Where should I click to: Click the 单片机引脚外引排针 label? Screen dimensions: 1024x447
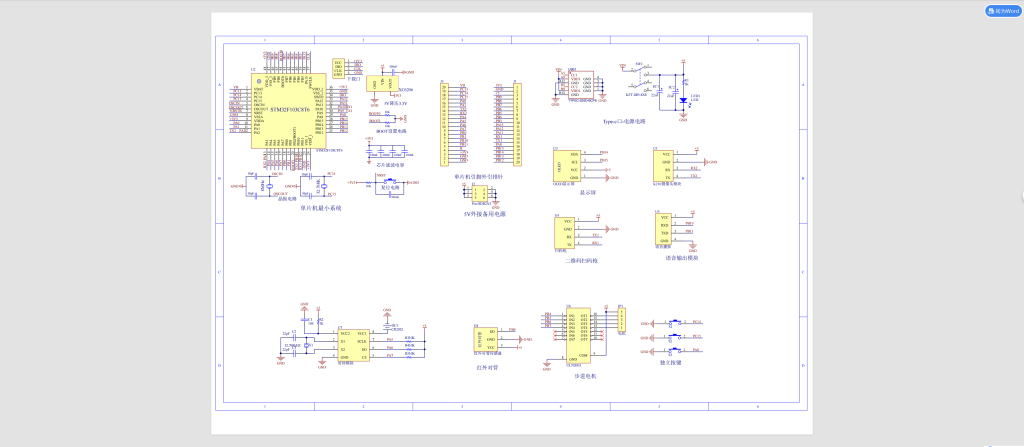coord(480,176)
